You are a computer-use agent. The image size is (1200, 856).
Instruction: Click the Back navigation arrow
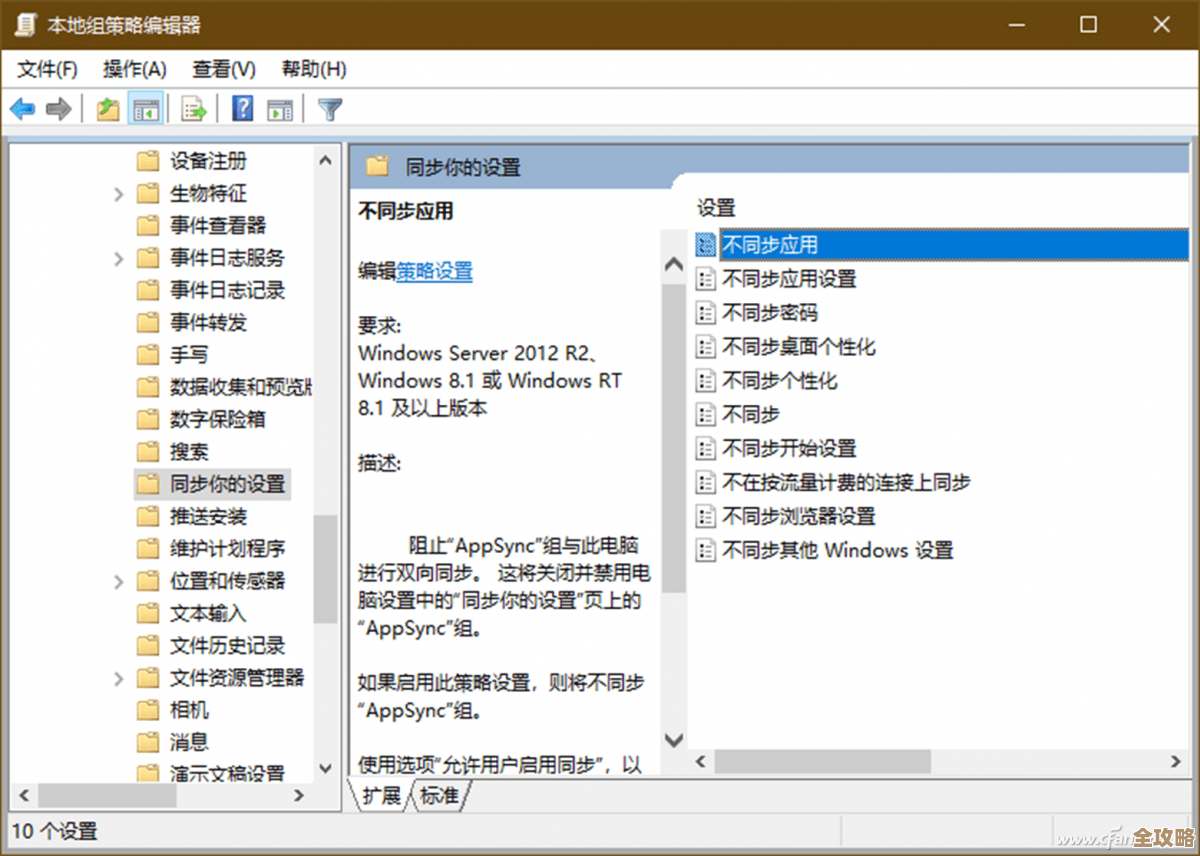click(22, 108)
